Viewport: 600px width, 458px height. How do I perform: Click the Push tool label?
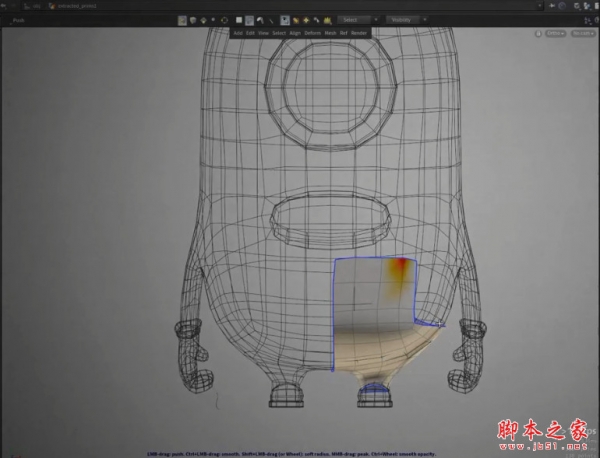[x=18, y=20]
